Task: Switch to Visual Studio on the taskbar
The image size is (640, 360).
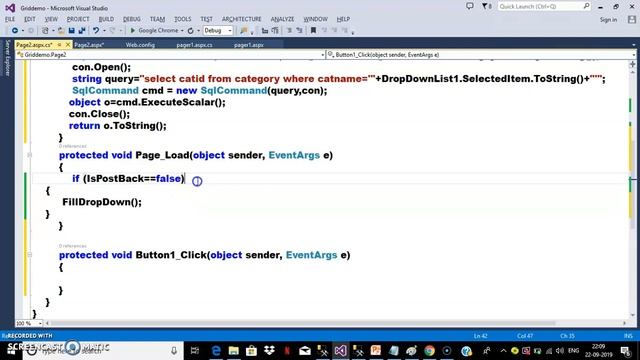Action: coord(340,351)
